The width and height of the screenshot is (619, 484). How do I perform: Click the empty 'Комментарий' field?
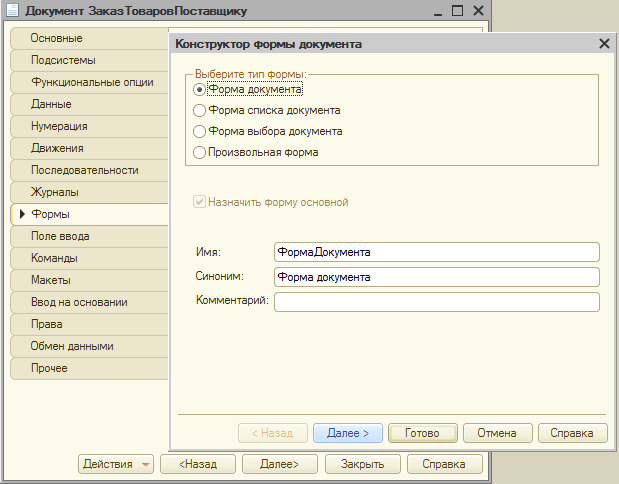click(436, 302)
